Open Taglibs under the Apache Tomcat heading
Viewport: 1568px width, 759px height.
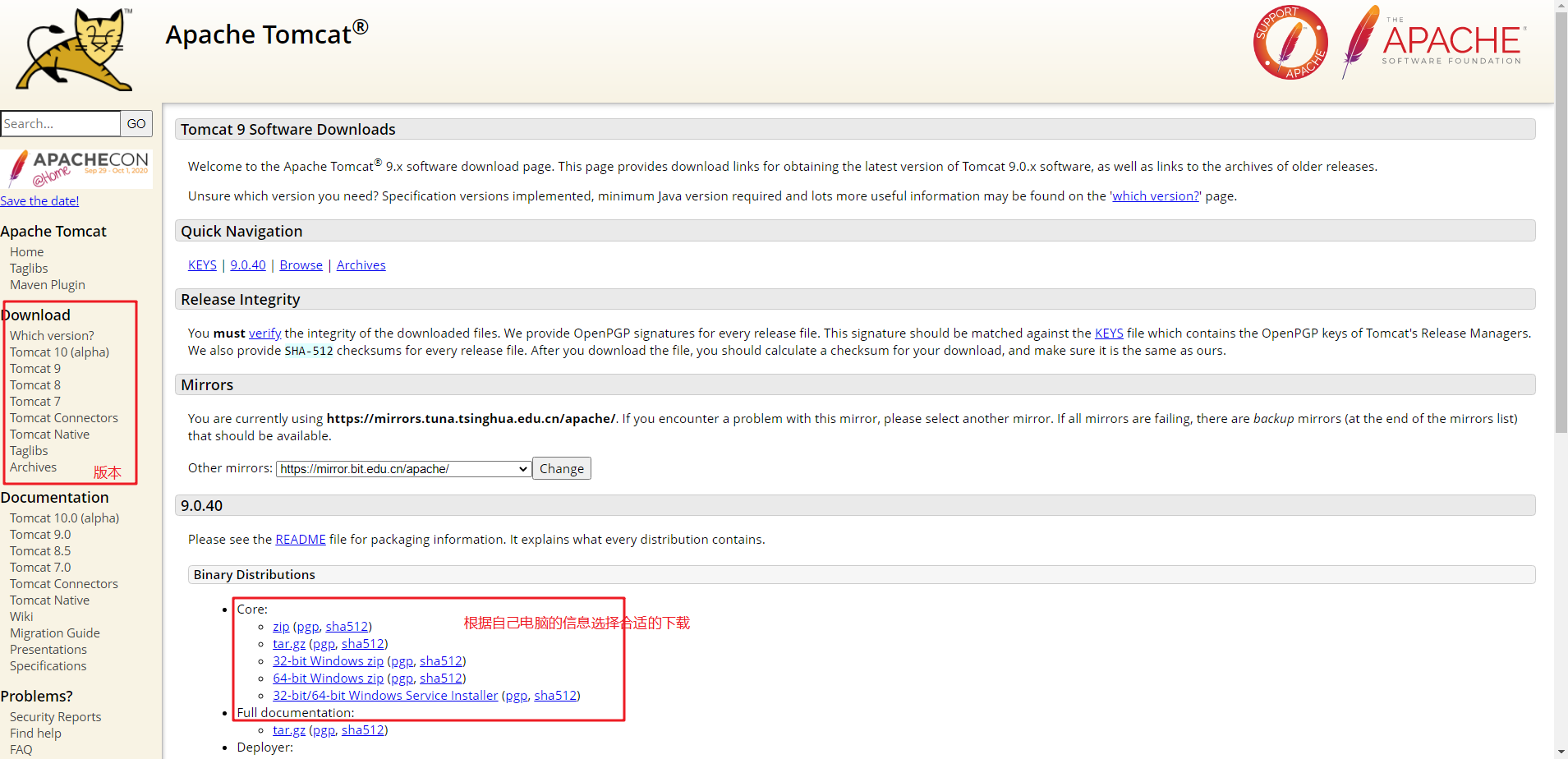pos(29,269)
